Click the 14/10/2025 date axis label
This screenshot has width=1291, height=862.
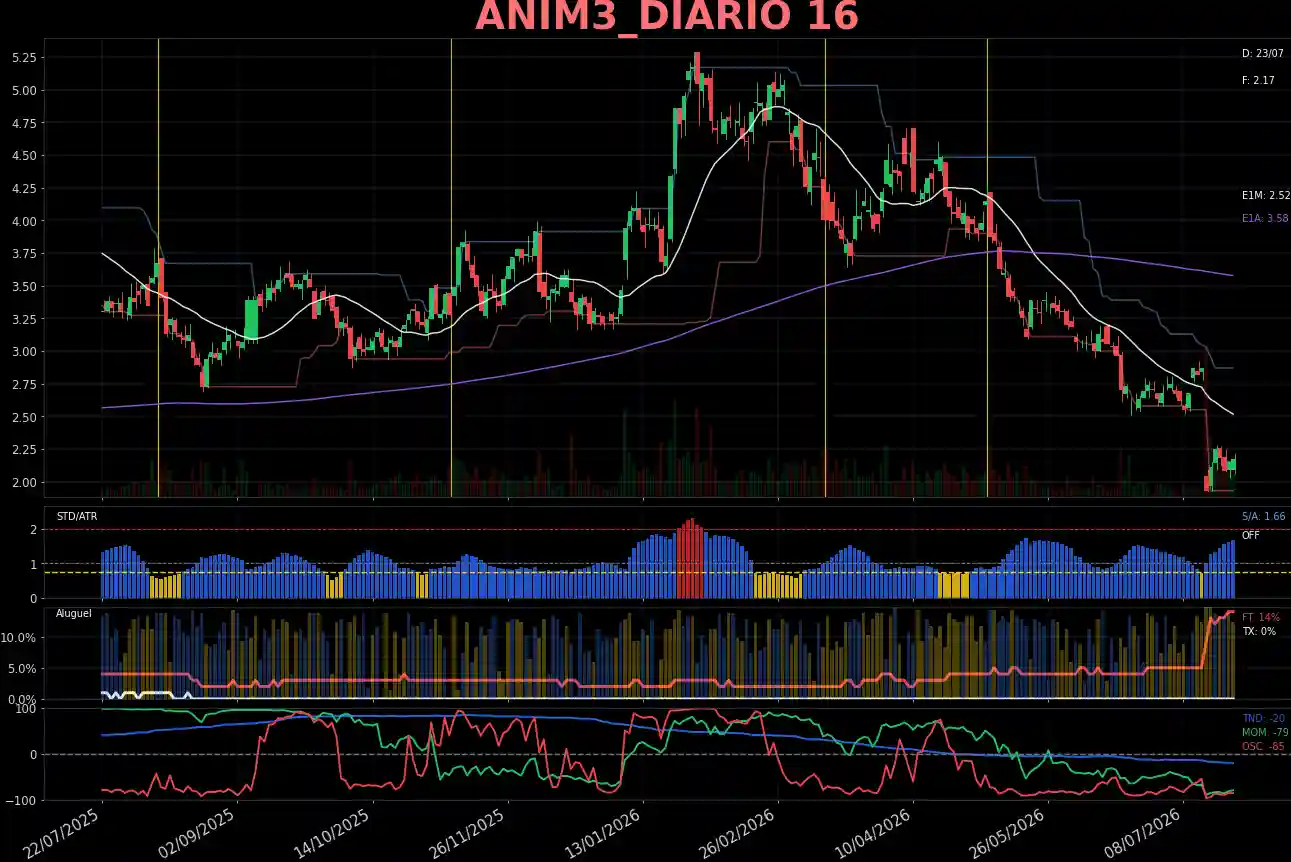[332, 833]
